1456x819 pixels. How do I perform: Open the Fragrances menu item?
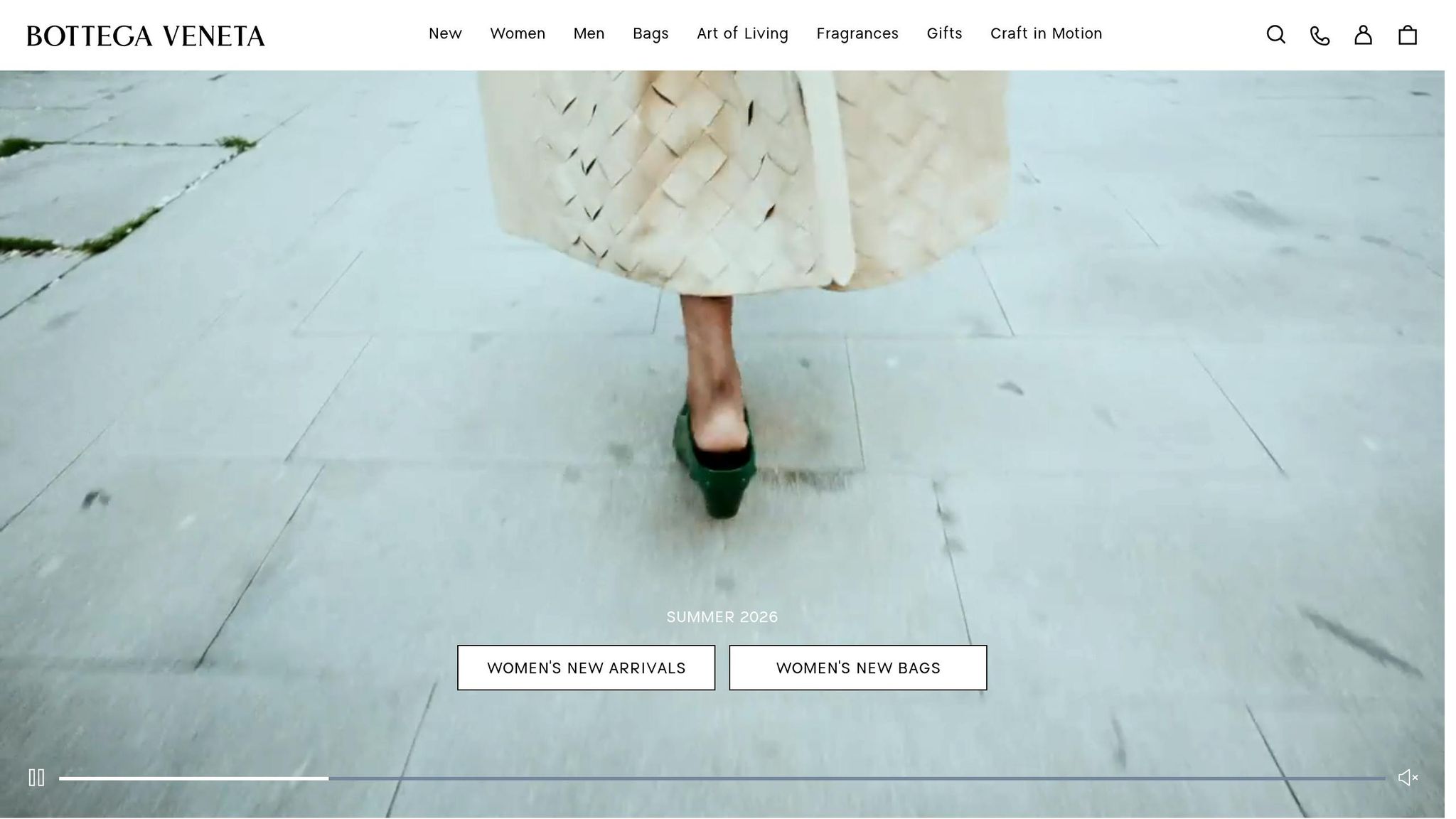pos(857,33)
